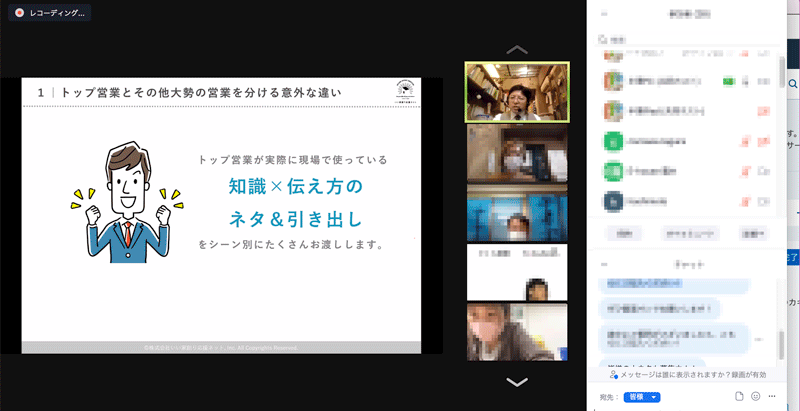Click the left button below participant list
Image resolution: width=800 pixels, height=411 pixels.
[623, 232]
